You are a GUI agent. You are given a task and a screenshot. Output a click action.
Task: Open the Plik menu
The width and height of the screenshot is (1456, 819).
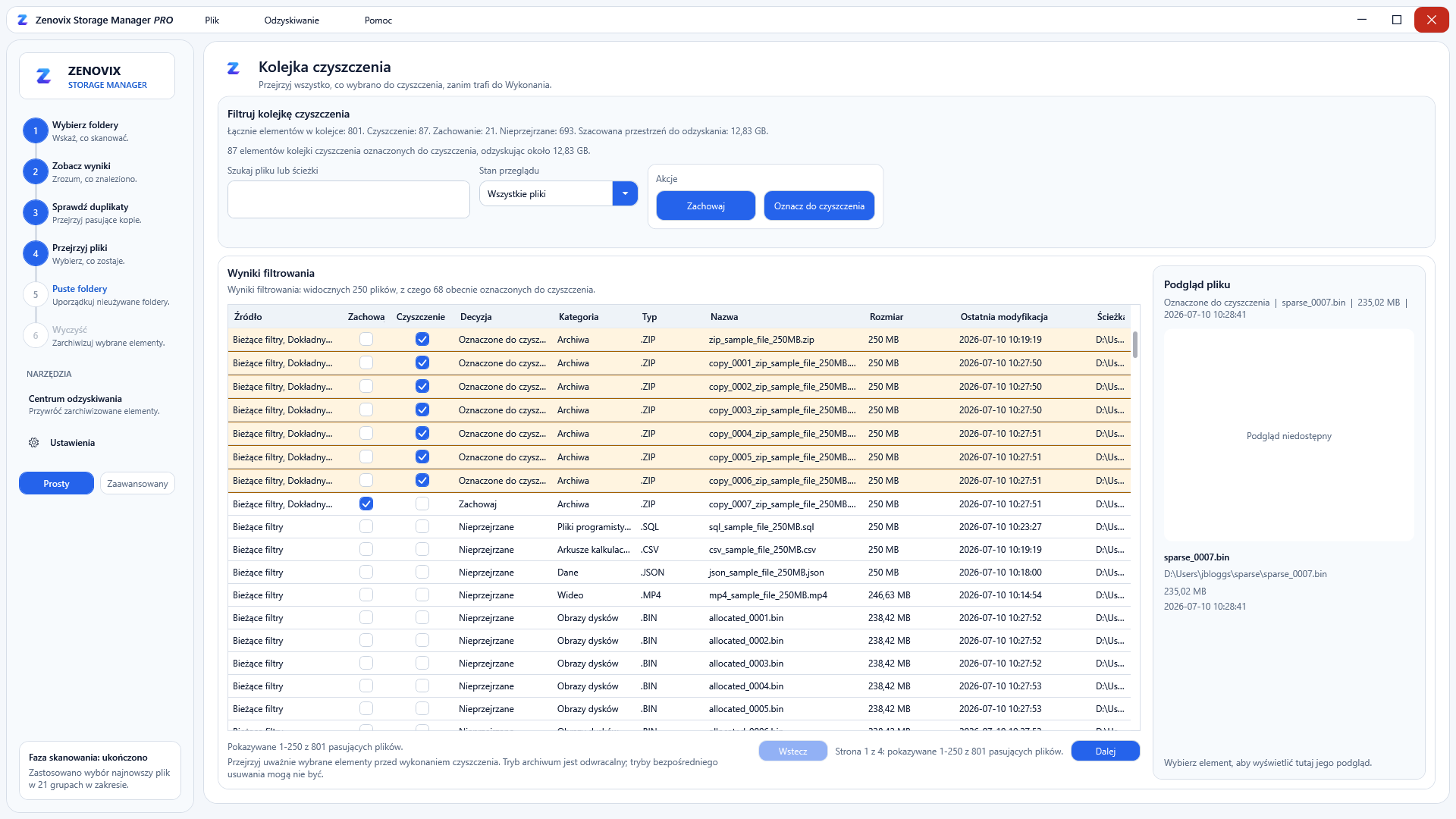(212, 20)
